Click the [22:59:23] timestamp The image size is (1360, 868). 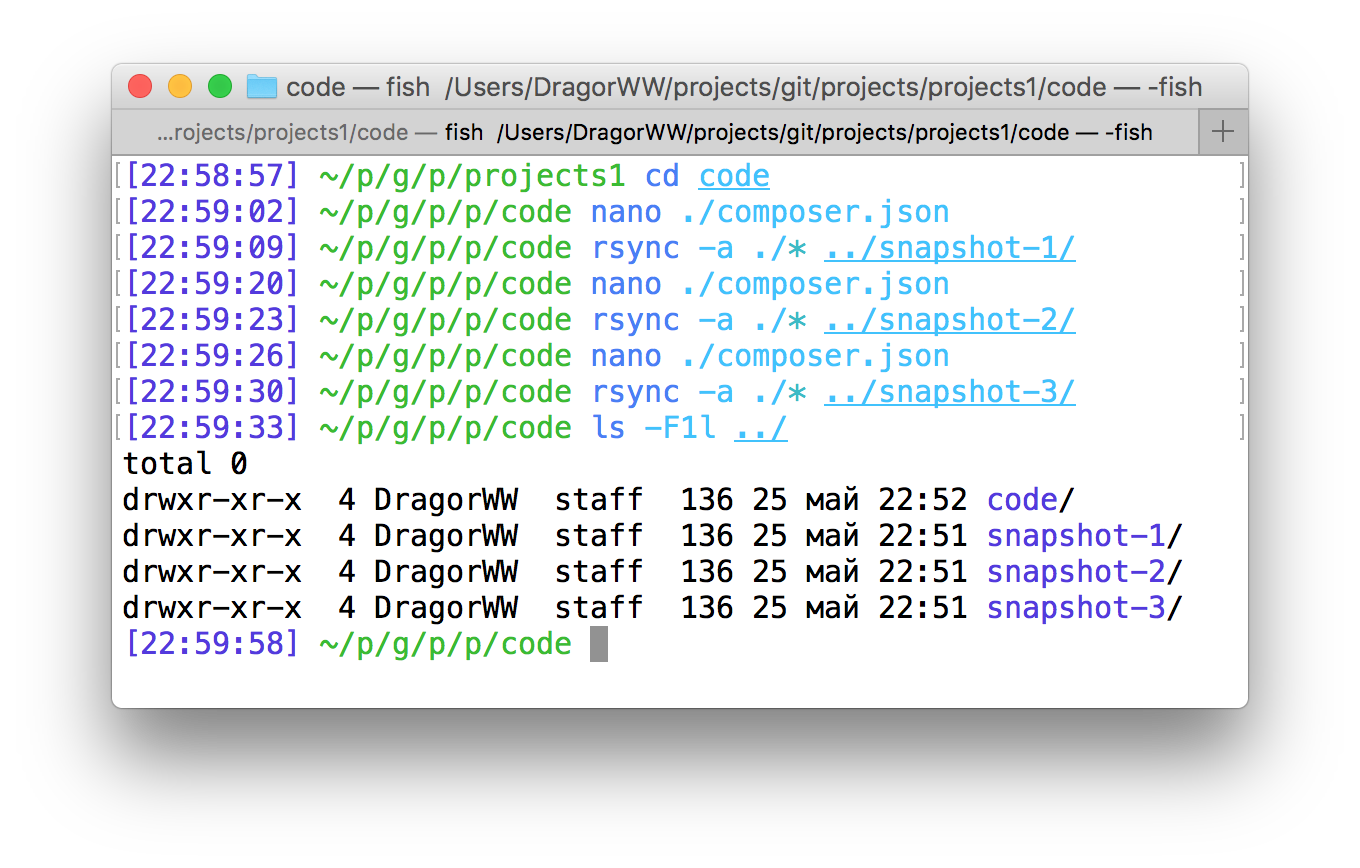212,320
